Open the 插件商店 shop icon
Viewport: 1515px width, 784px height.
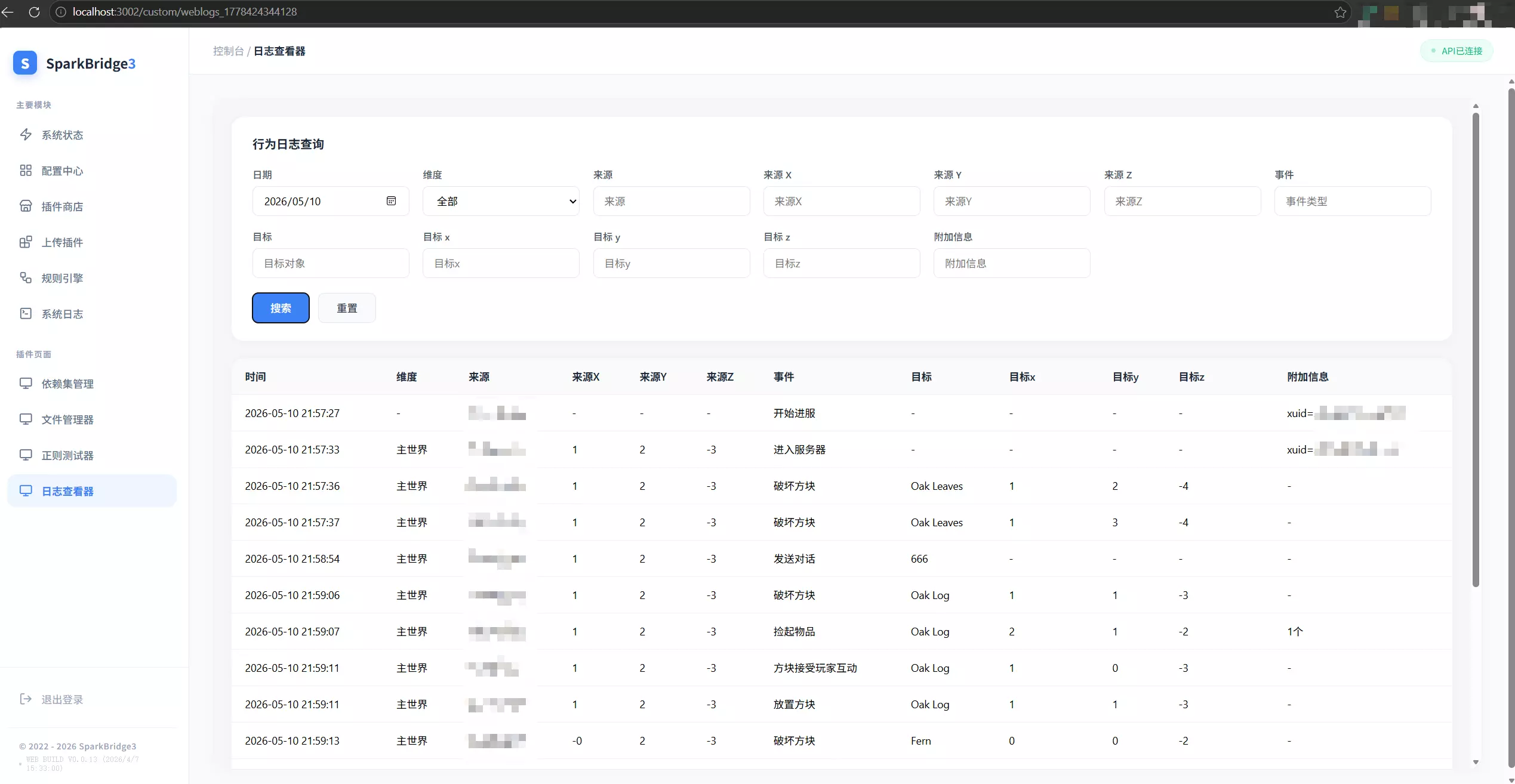tap(26, 206)
